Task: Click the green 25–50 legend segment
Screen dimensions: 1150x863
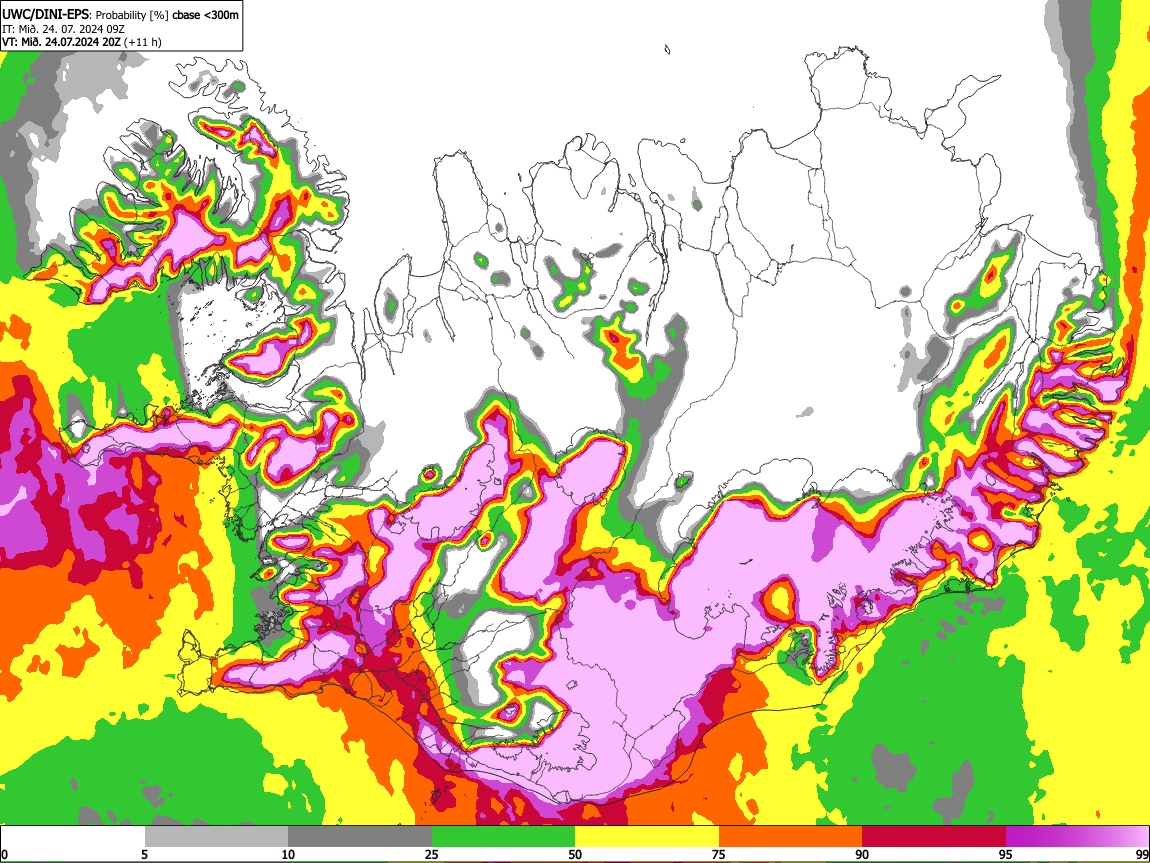Action: coord(503,837)
